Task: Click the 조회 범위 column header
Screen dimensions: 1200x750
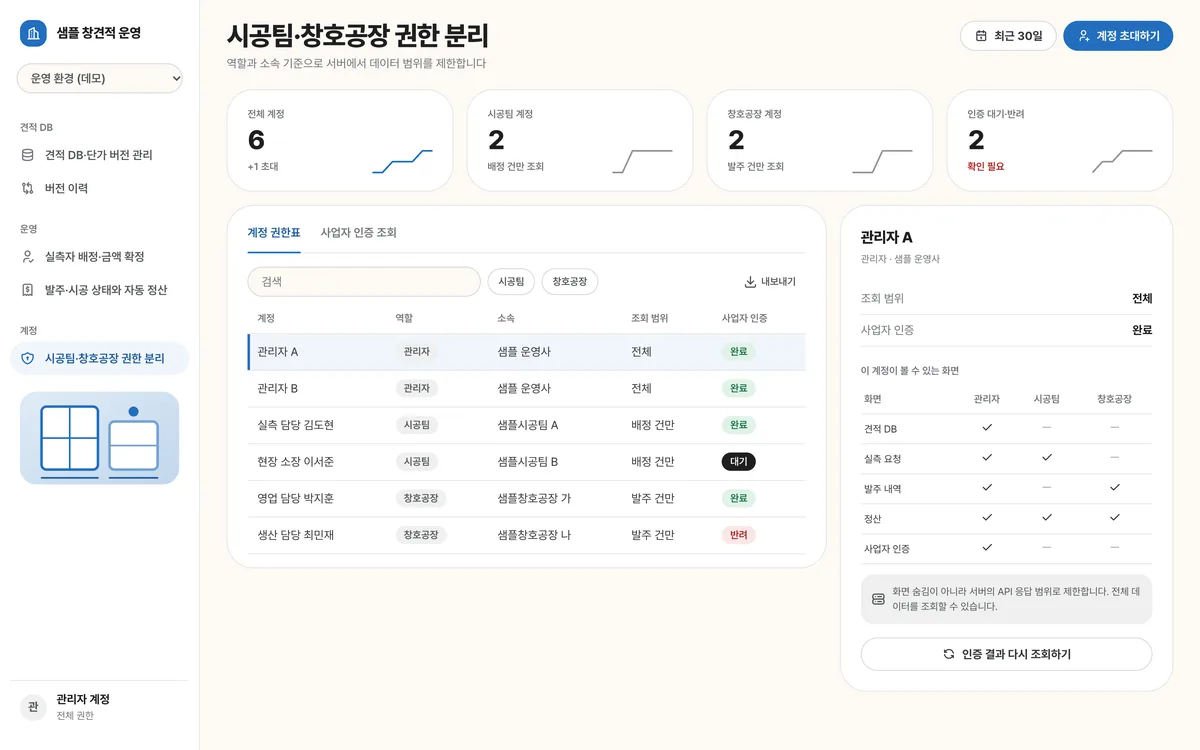Action: click(x=649, y=318)
